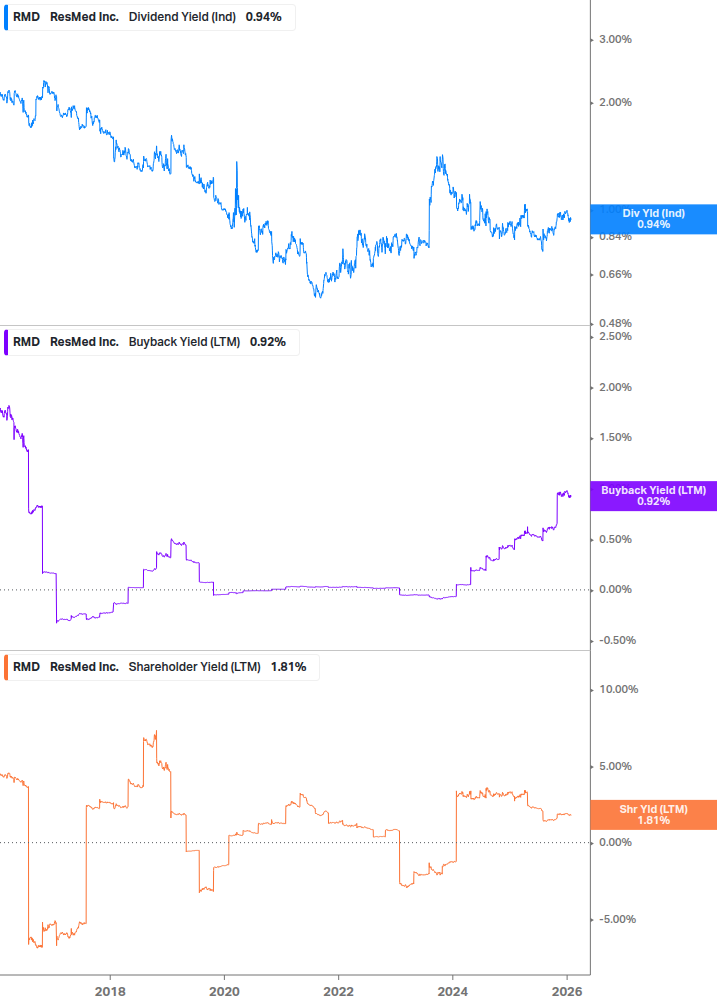This screenshot has height=1005, width=717.
Task: Click the orange Shr Yld 1.81% axis tag
Action: (x=654, y=815)
